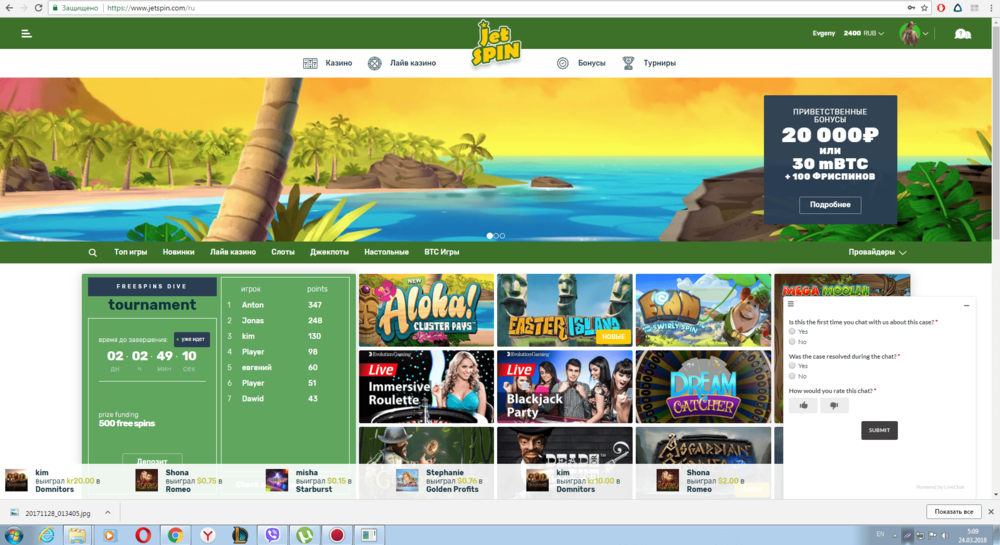Expand options for the downloaded 20171128_013405.jpg file
This screenshot has width=1000, height=545.
(108, 512)
